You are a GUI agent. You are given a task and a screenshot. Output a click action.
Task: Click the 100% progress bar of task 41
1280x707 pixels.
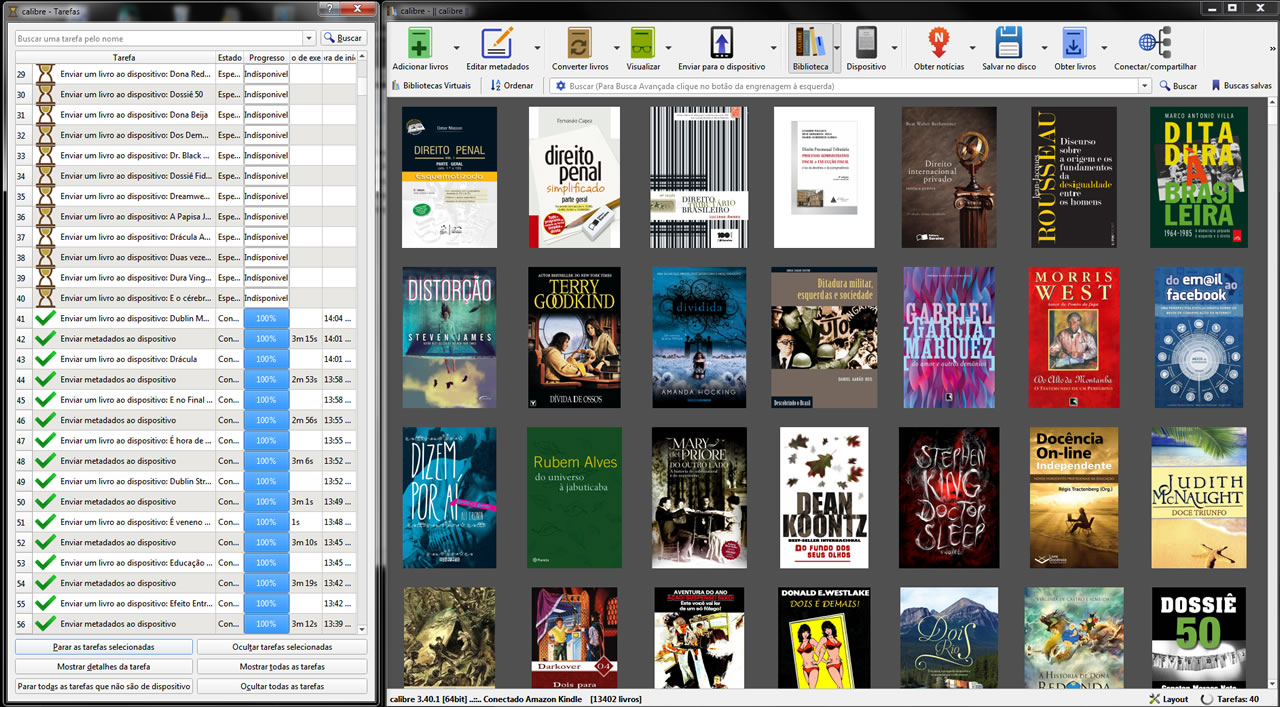pyautogui.click(x=266, y=318)
